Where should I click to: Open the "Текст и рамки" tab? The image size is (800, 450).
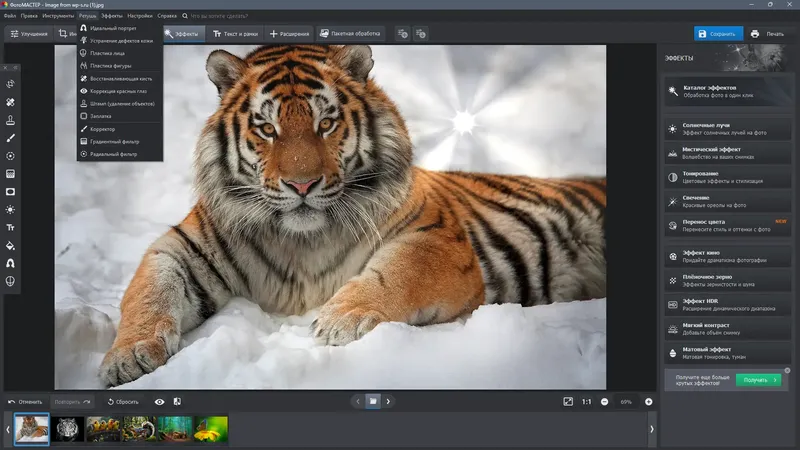236,34
